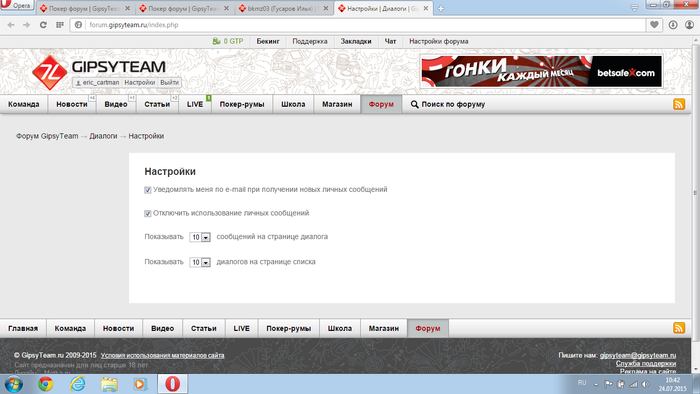The image size is (700, 394).
Task: Open the Windows Start button
Action: click(x=13, y=384)
